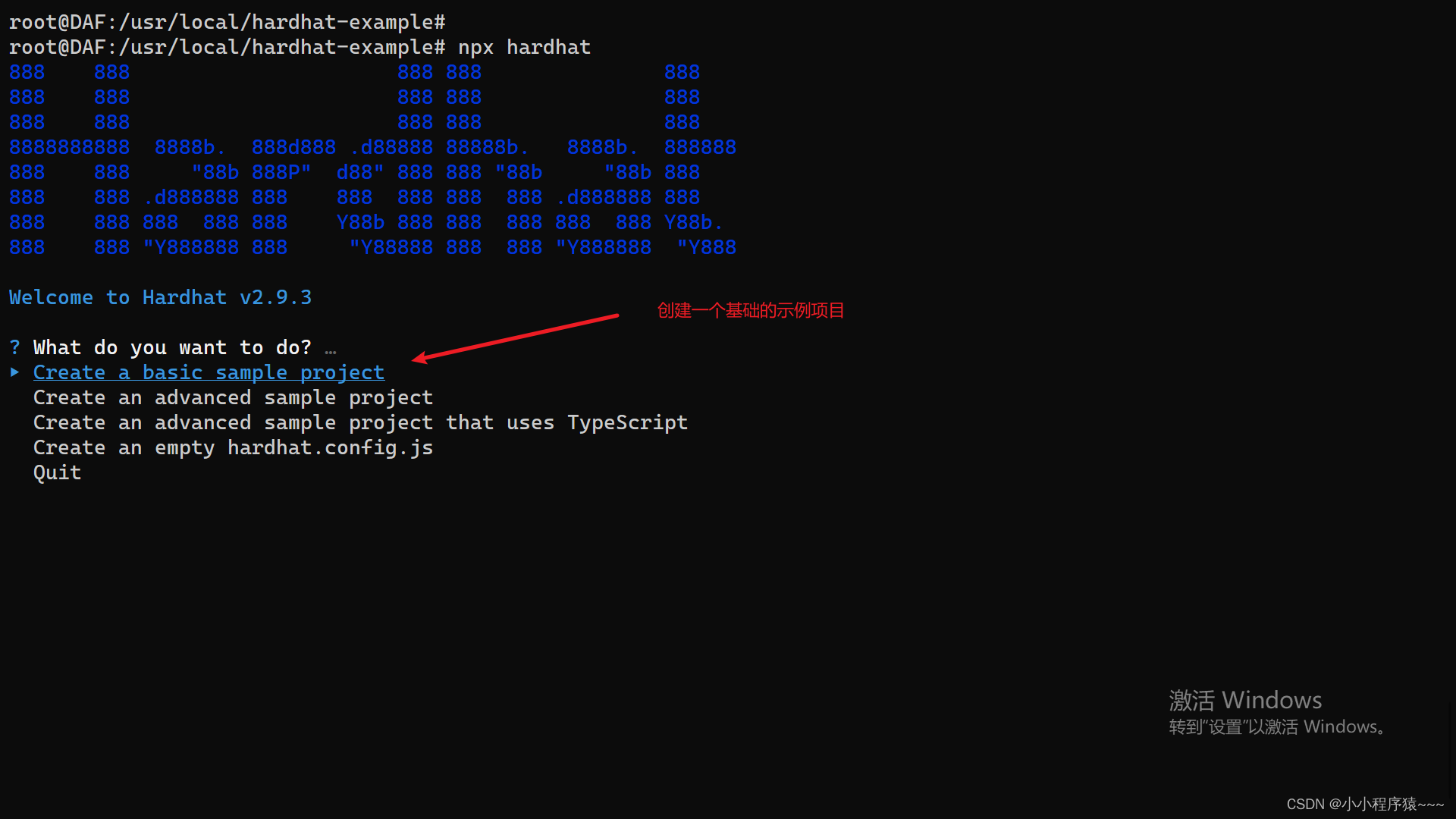Viewport: 1456px width, 819px height.
Task: Click the CSDN author watermark
Action: 1364,804
